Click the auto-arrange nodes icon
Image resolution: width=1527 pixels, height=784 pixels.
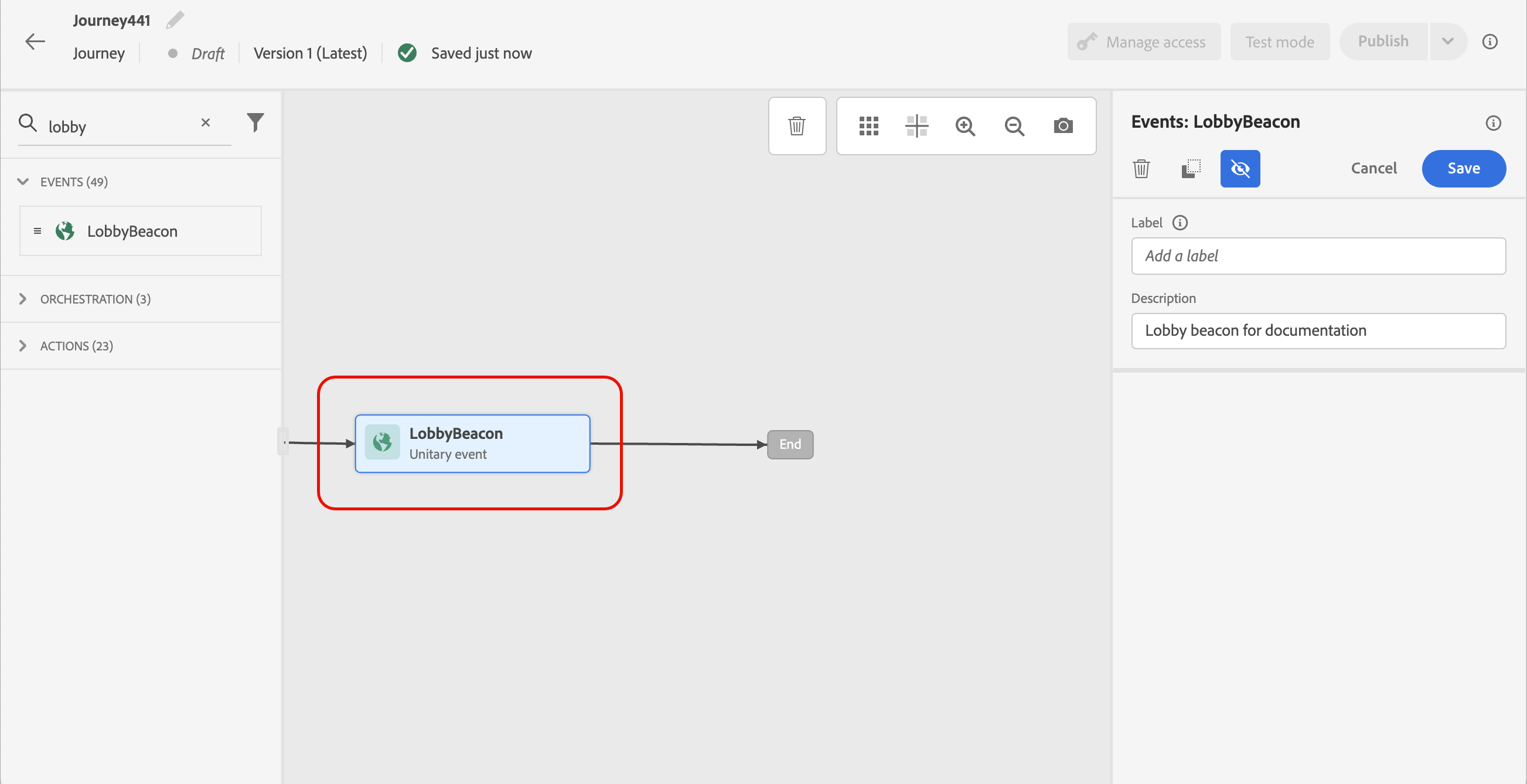(916, 126)
